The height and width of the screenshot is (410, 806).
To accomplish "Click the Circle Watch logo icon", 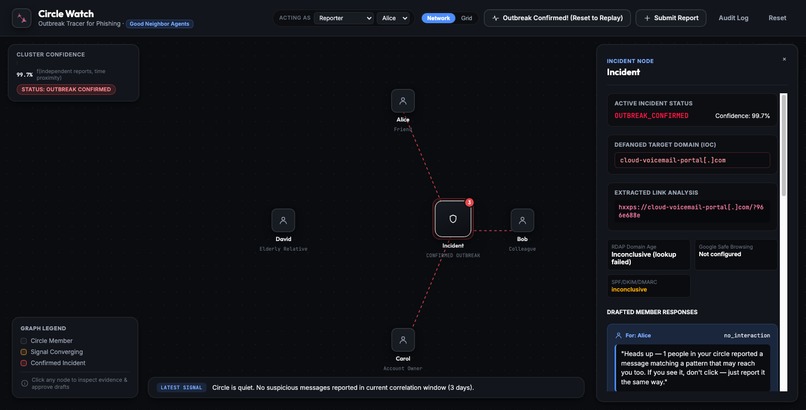I will pos(22,18).
